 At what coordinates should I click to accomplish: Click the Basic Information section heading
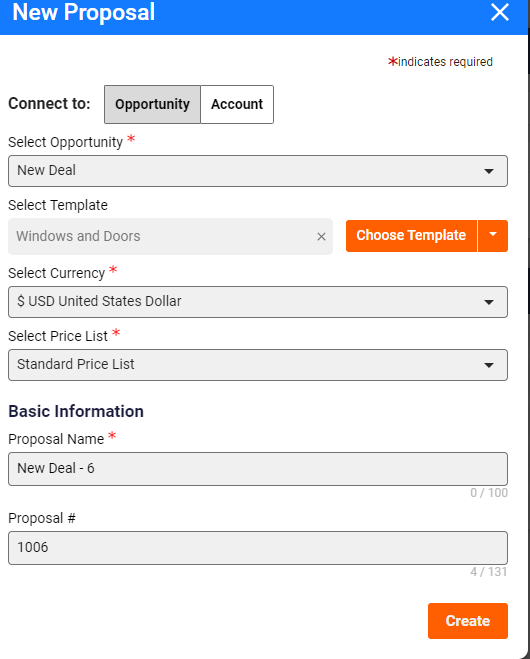[x=76, y=411]
